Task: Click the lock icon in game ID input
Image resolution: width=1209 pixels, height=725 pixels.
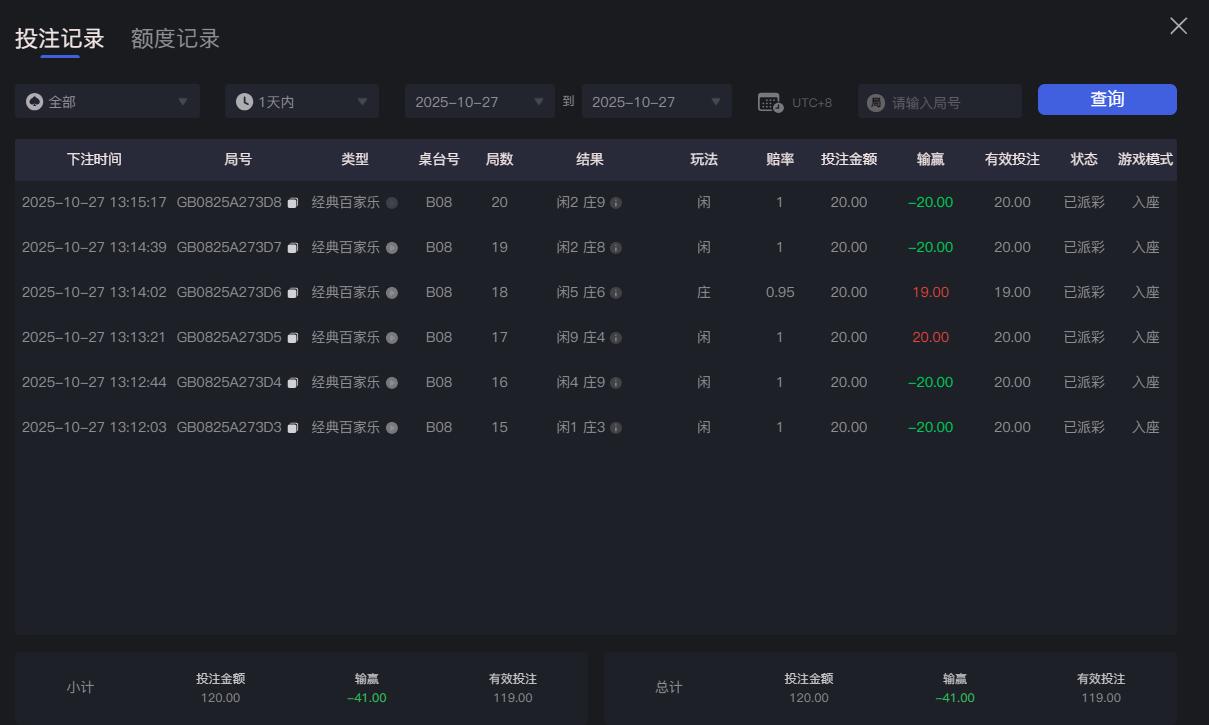Action: coord(875,100)
